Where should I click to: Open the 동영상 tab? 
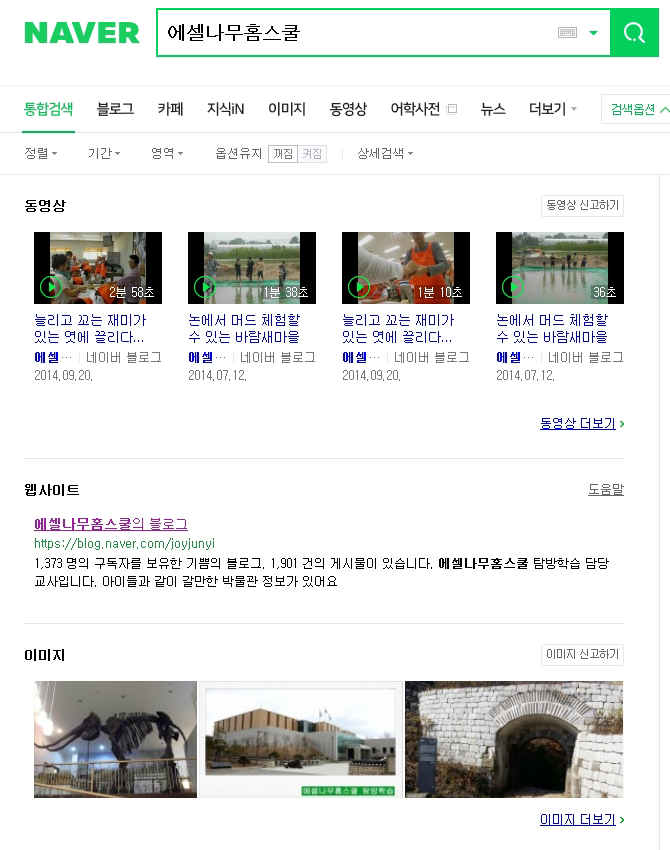348,109
